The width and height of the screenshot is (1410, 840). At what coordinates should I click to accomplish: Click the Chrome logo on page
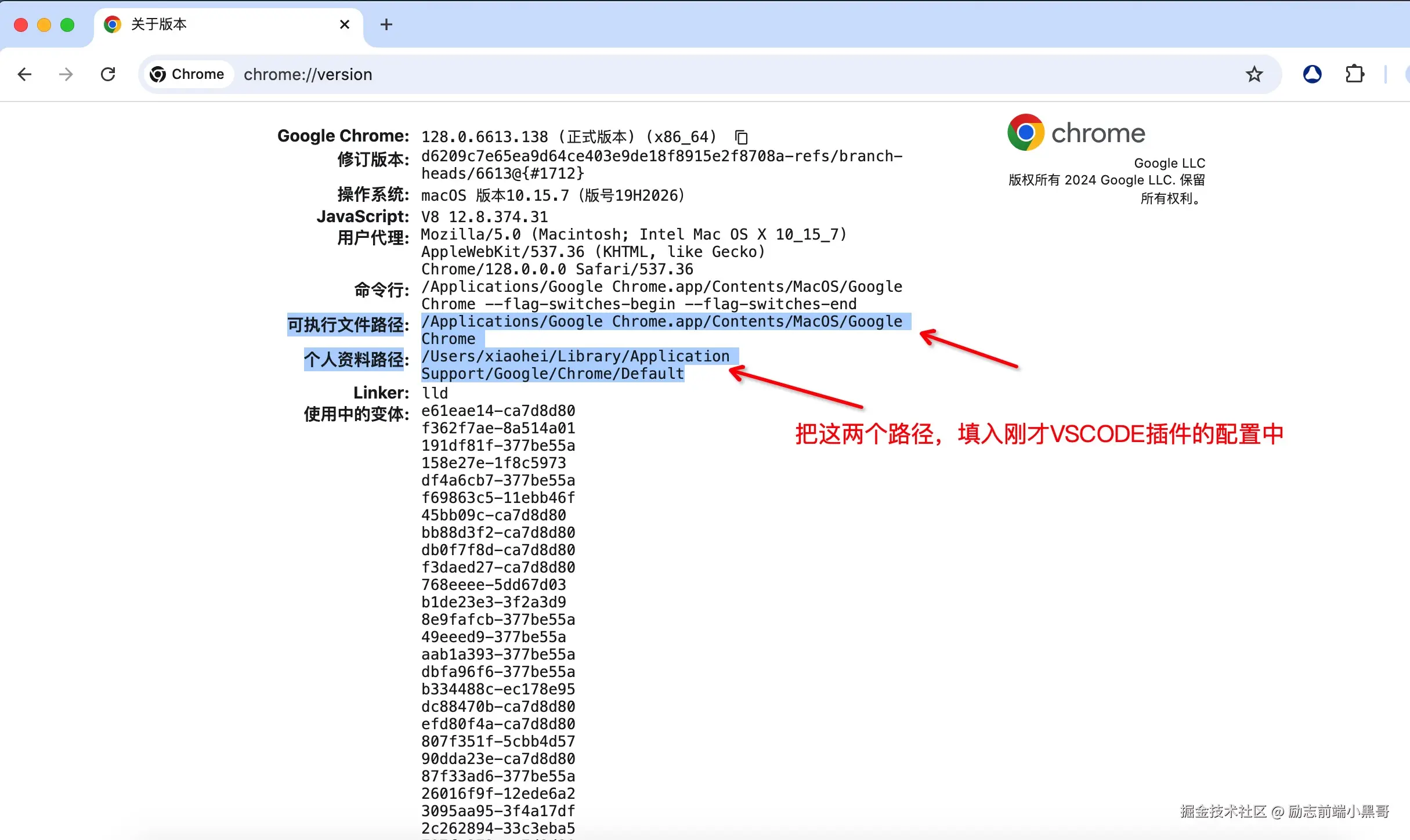(x=1025, y=132)
